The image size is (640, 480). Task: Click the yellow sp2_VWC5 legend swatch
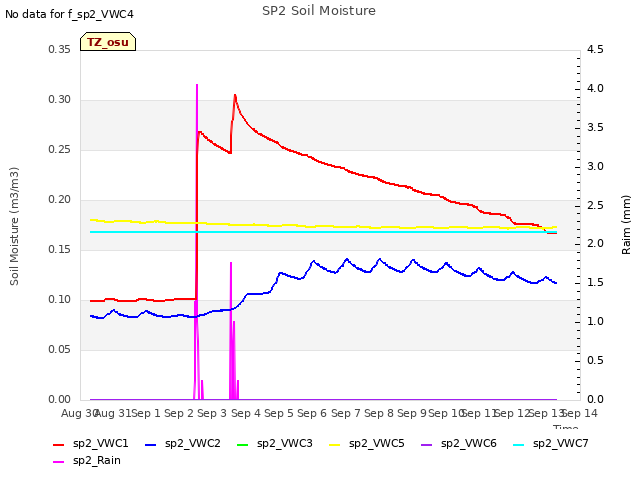click(x=335, y=444)
